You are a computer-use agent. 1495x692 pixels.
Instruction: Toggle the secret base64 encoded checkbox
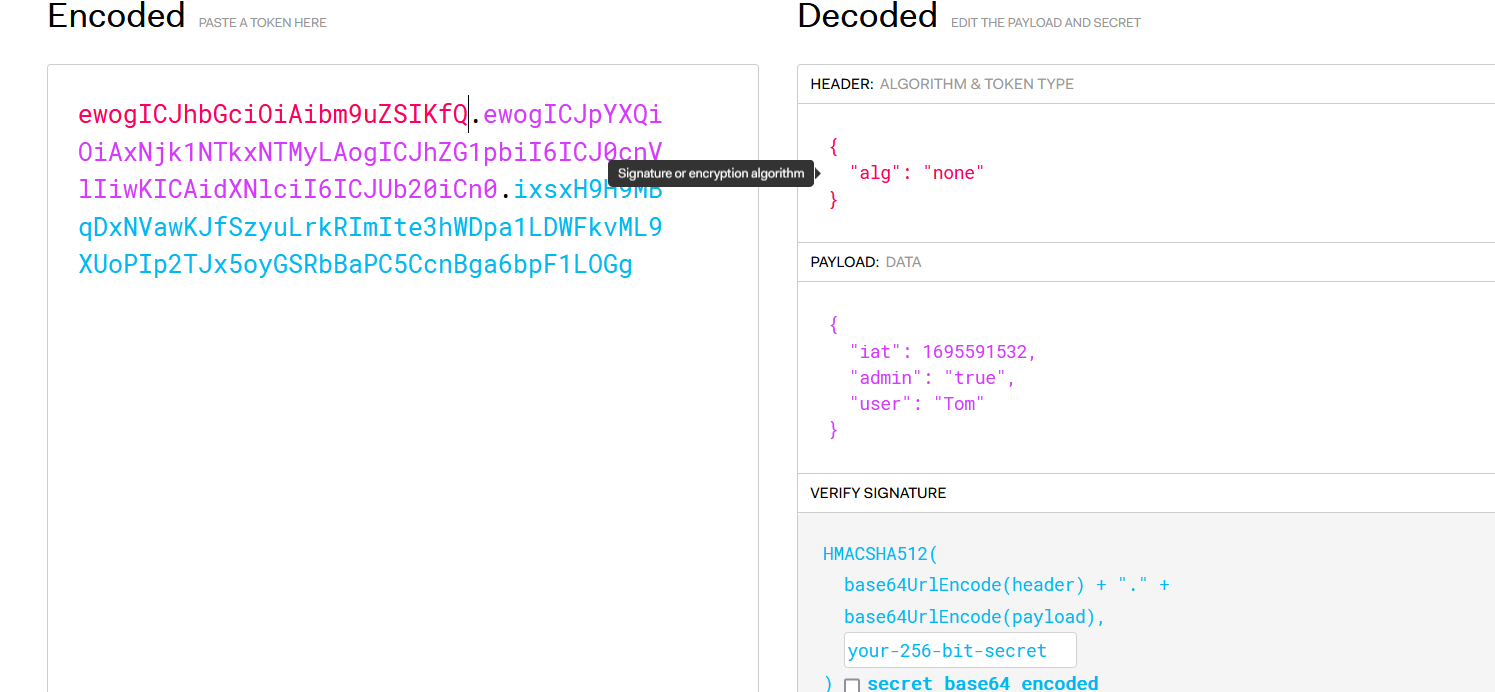852,686
